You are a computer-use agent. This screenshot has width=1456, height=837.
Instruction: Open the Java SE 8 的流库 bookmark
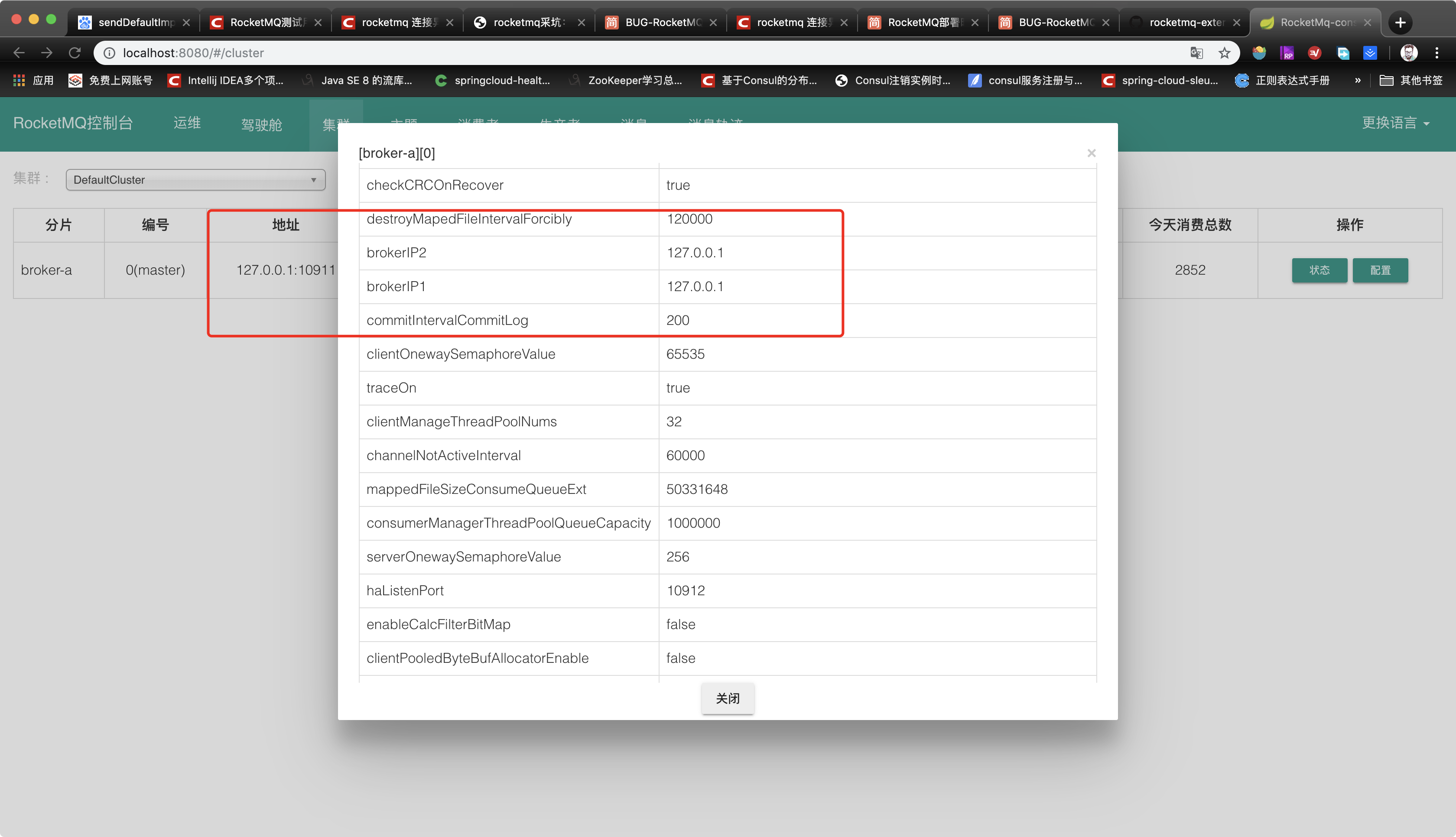point(357,81)
